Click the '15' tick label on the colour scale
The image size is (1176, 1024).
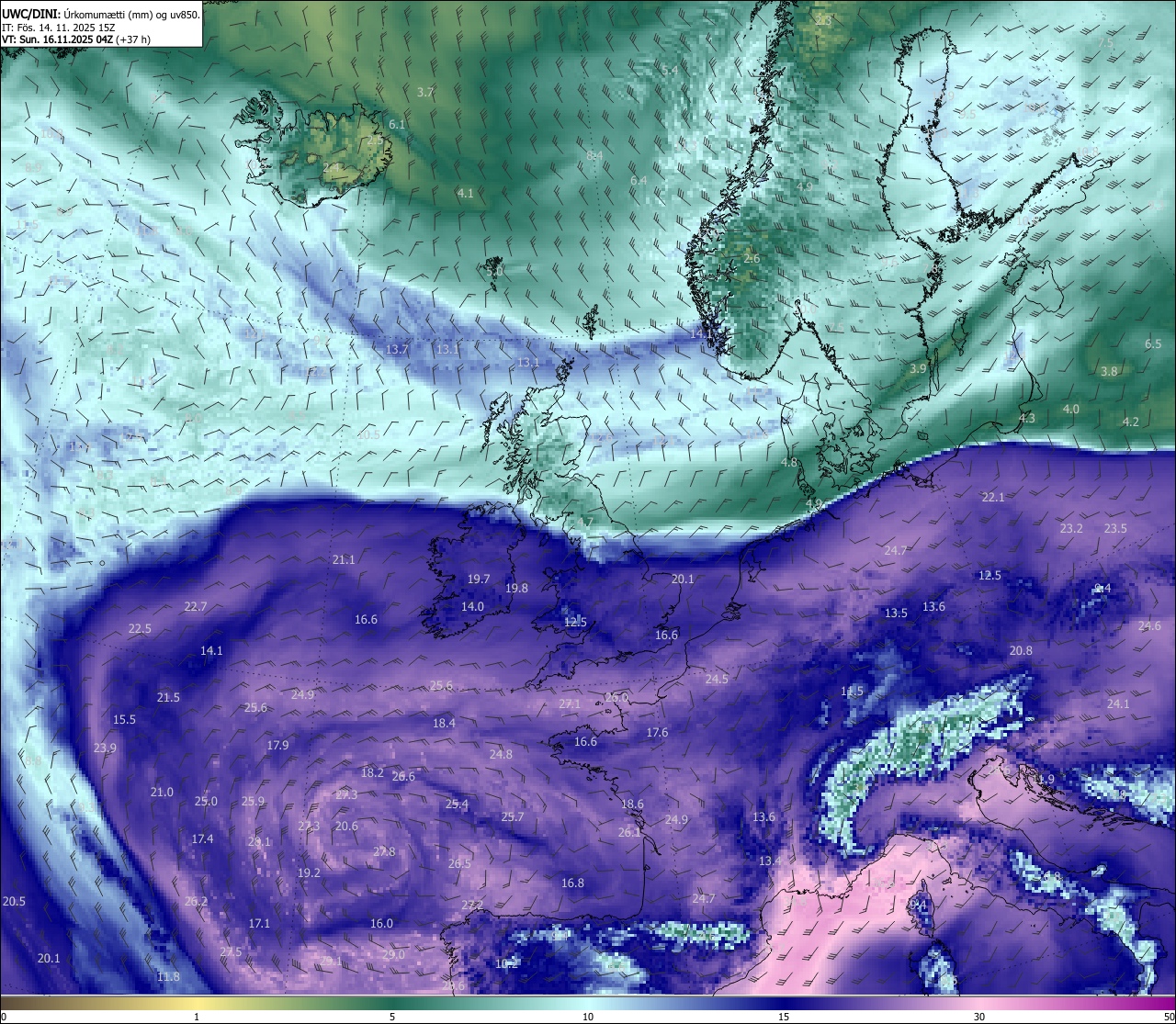(x=784, y=1017)
